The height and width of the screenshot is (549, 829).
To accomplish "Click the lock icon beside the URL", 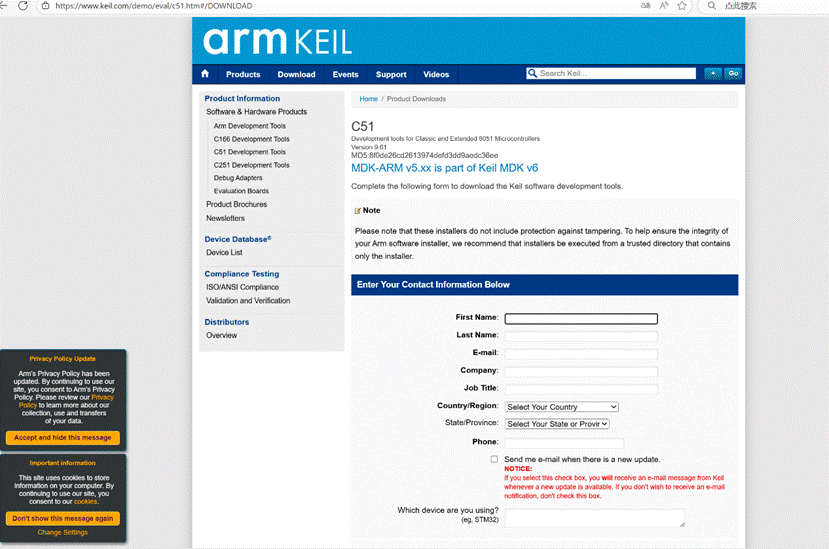I will tap(45, 6).
